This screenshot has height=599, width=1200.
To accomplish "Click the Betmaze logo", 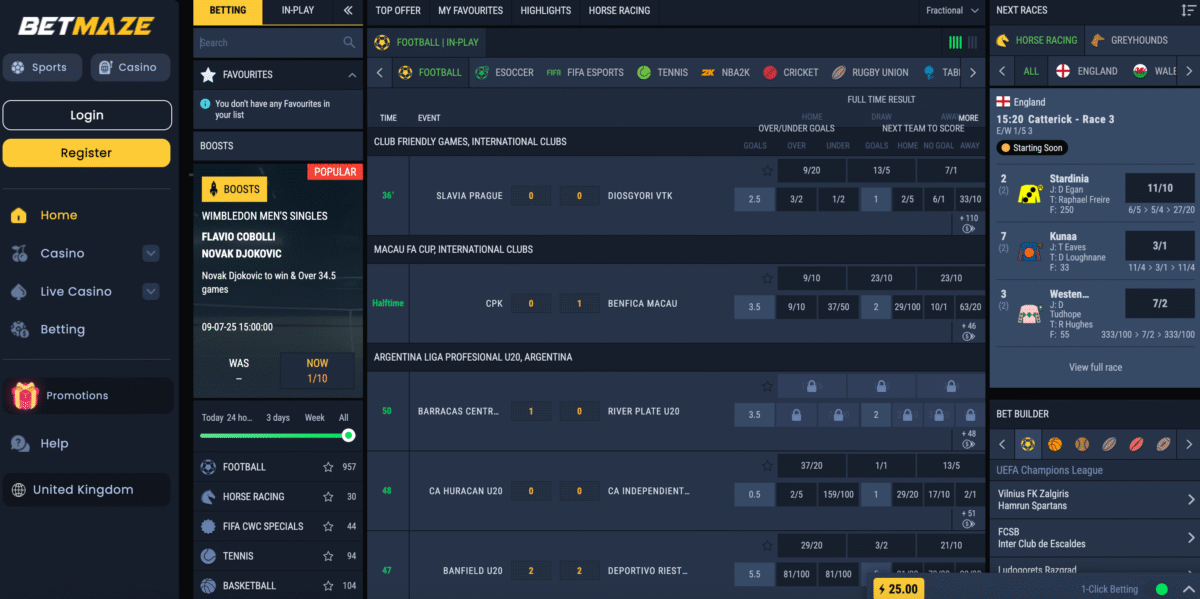I will point(86,26).
